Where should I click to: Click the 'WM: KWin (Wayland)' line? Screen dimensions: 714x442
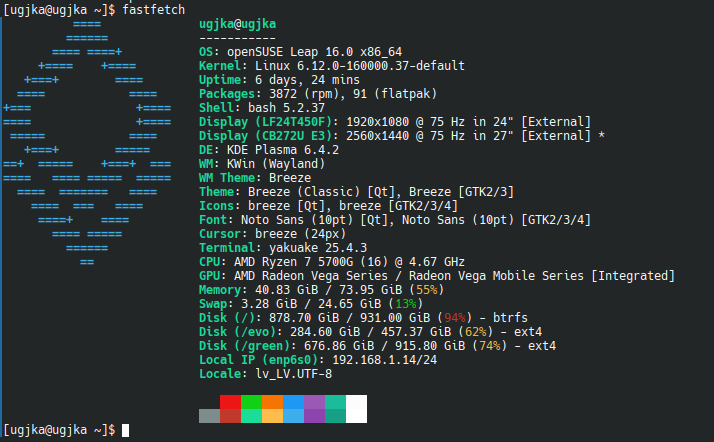tap(262, 164)
